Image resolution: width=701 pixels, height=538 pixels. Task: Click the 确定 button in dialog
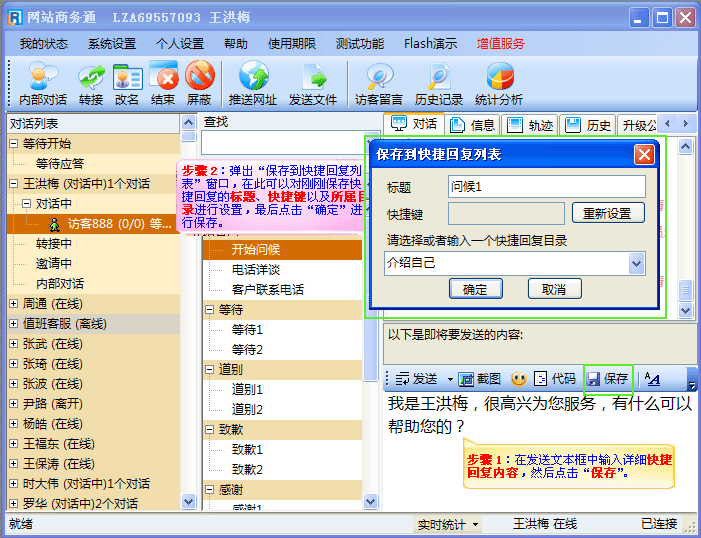coord(475,289)
